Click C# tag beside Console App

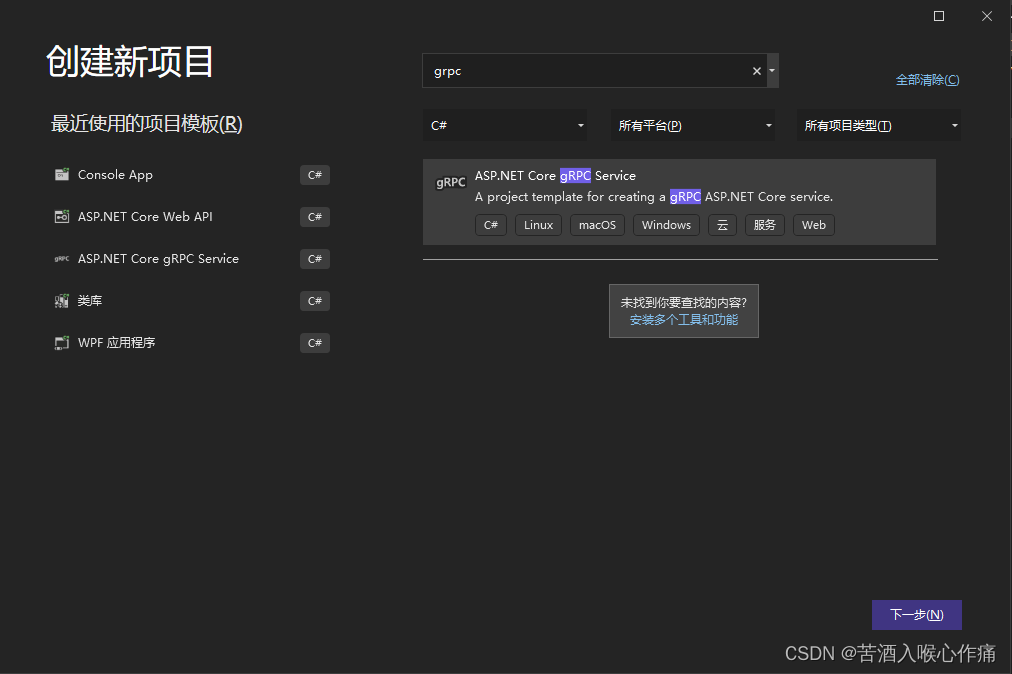tap(315, 175)
